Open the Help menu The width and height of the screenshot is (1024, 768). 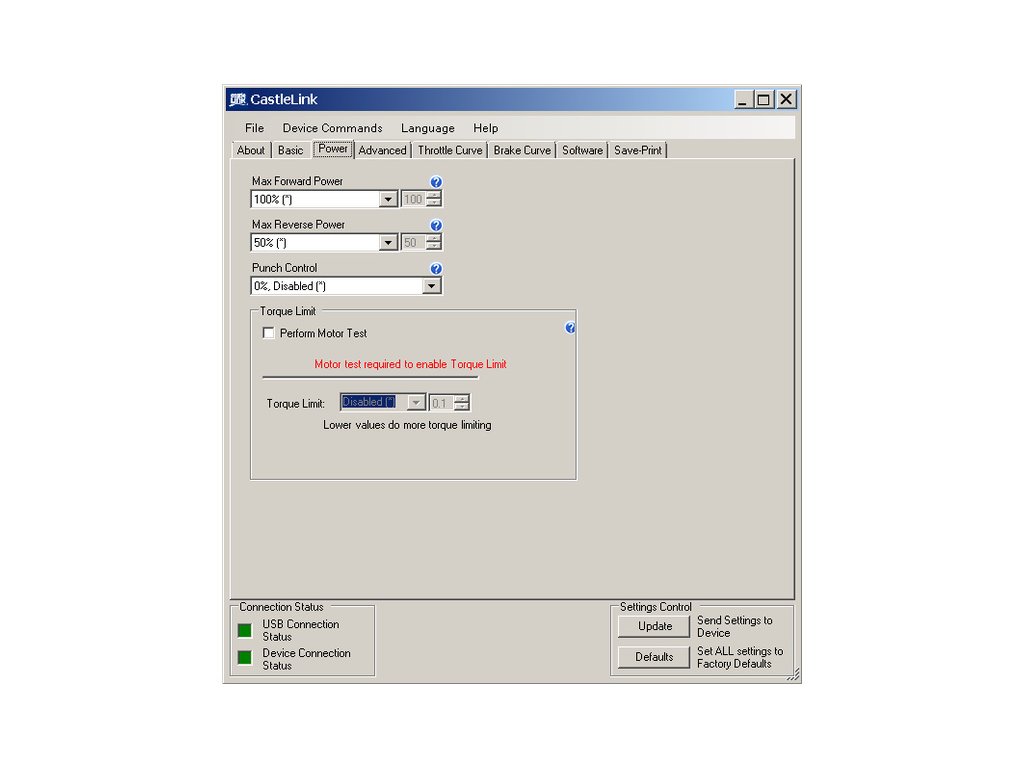pos(486,128)
